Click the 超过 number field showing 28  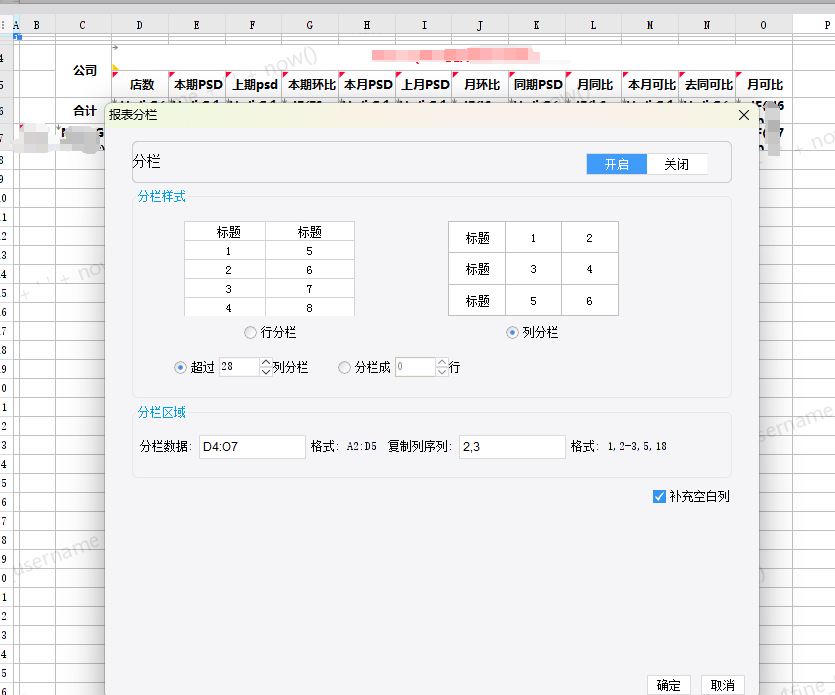pyautogui.click(x=239, y=367)
